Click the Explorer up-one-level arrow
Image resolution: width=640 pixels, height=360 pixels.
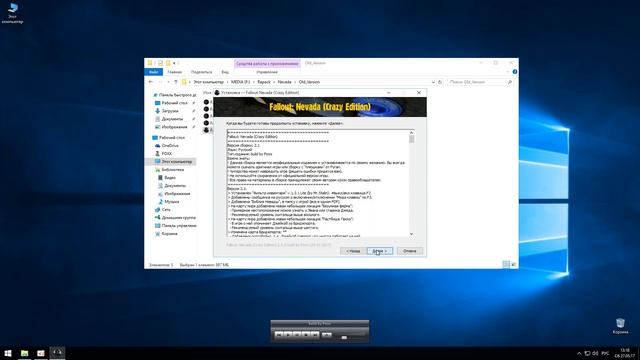[x=176, y=82]
